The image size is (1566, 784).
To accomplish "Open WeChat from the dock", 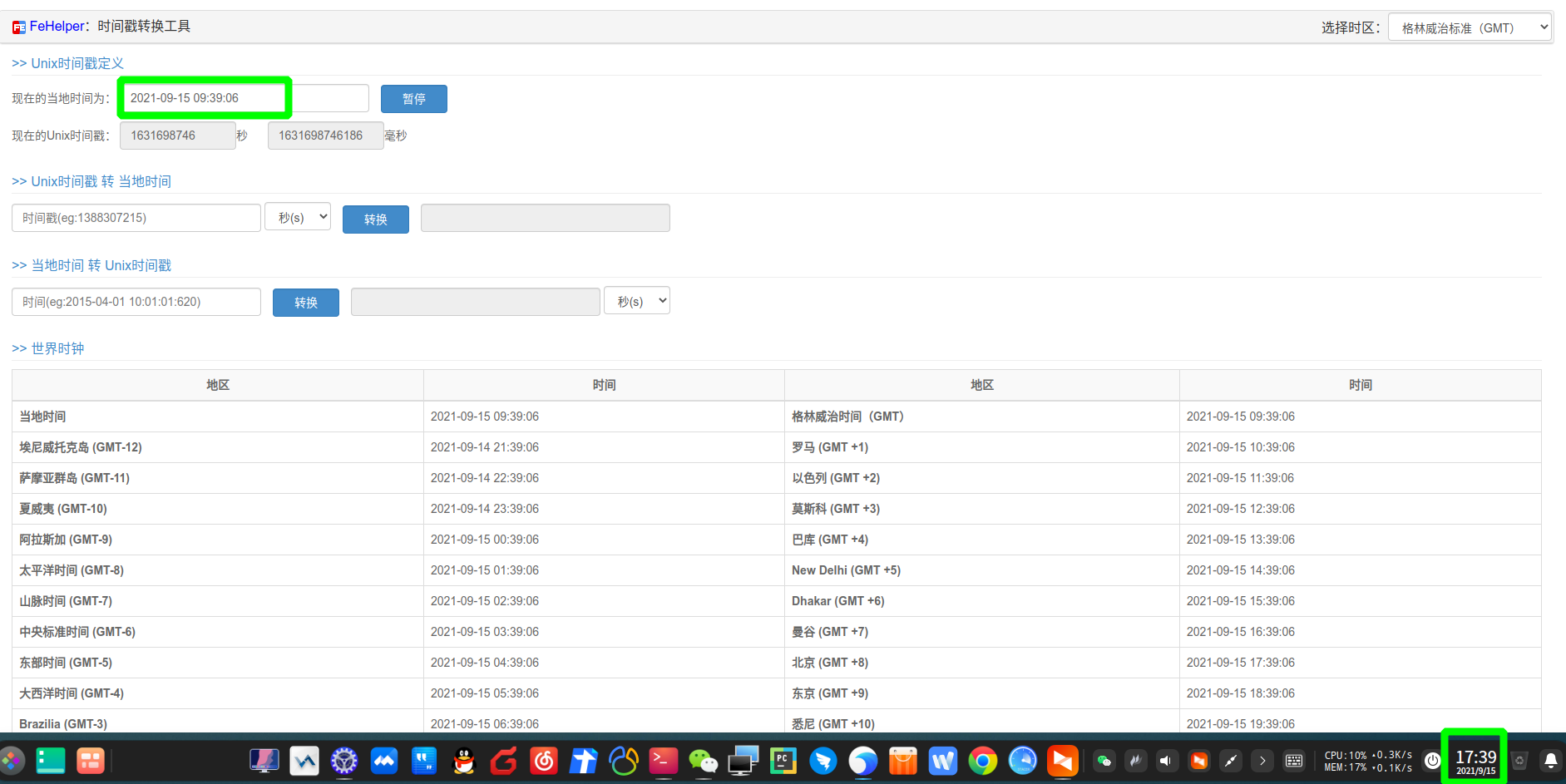I will coord(704,760).
